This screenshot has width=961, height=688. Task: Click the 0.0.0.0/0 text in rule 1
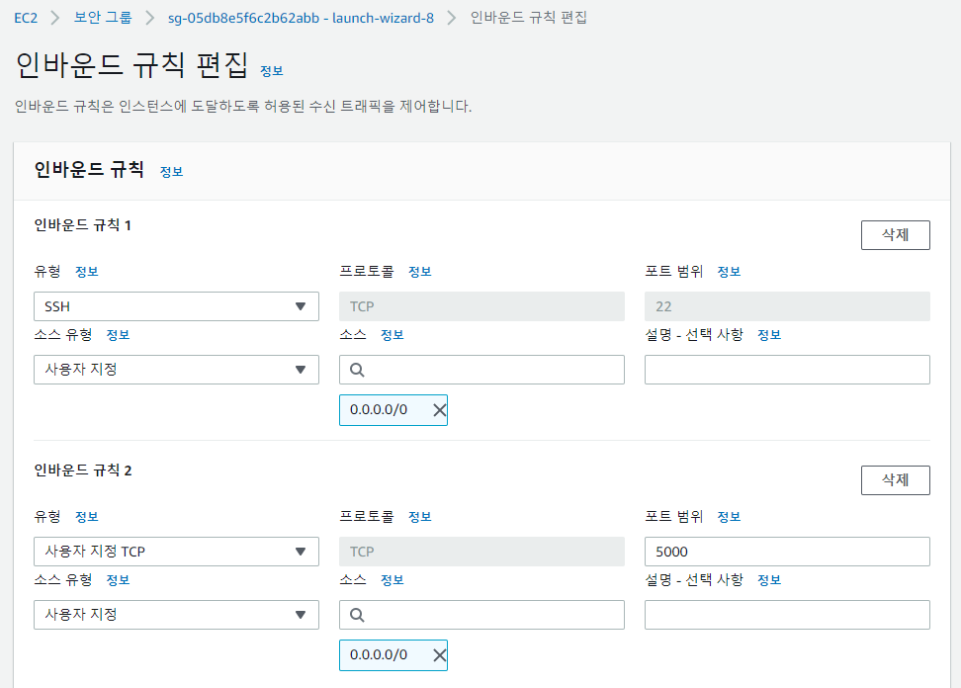coord(378,410)
